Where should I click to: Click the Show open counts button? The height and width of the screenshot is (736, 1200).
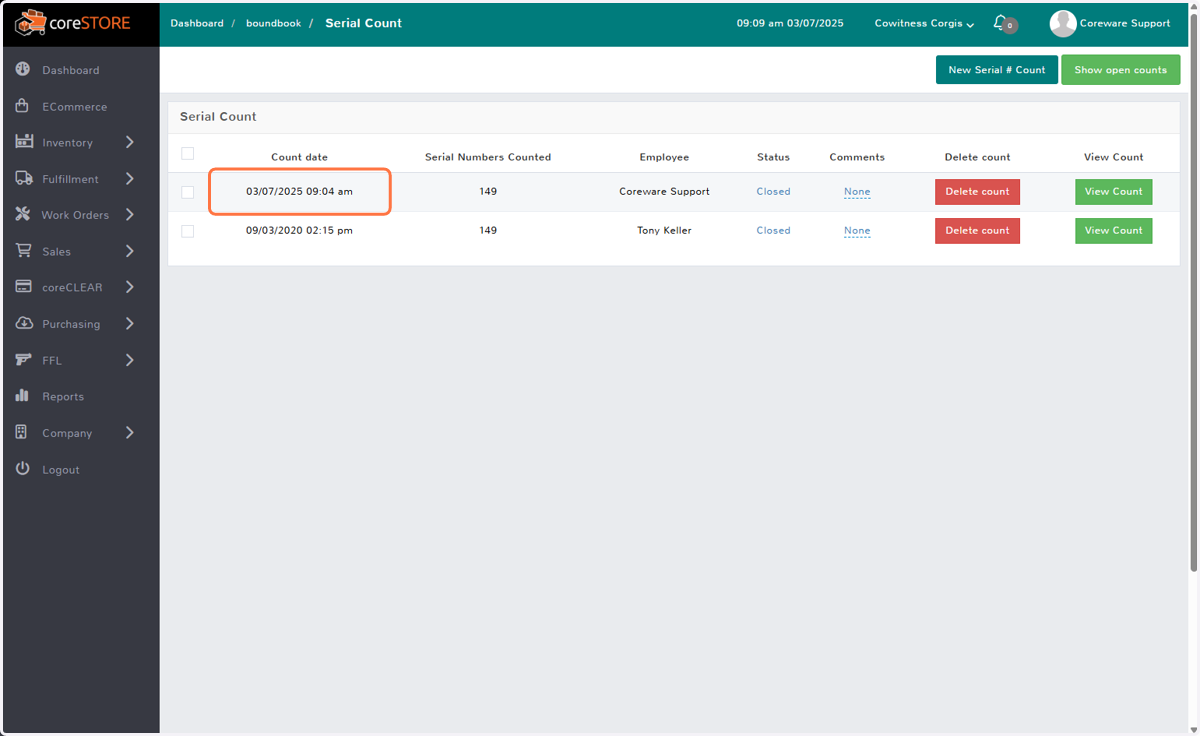(1120, 70)
